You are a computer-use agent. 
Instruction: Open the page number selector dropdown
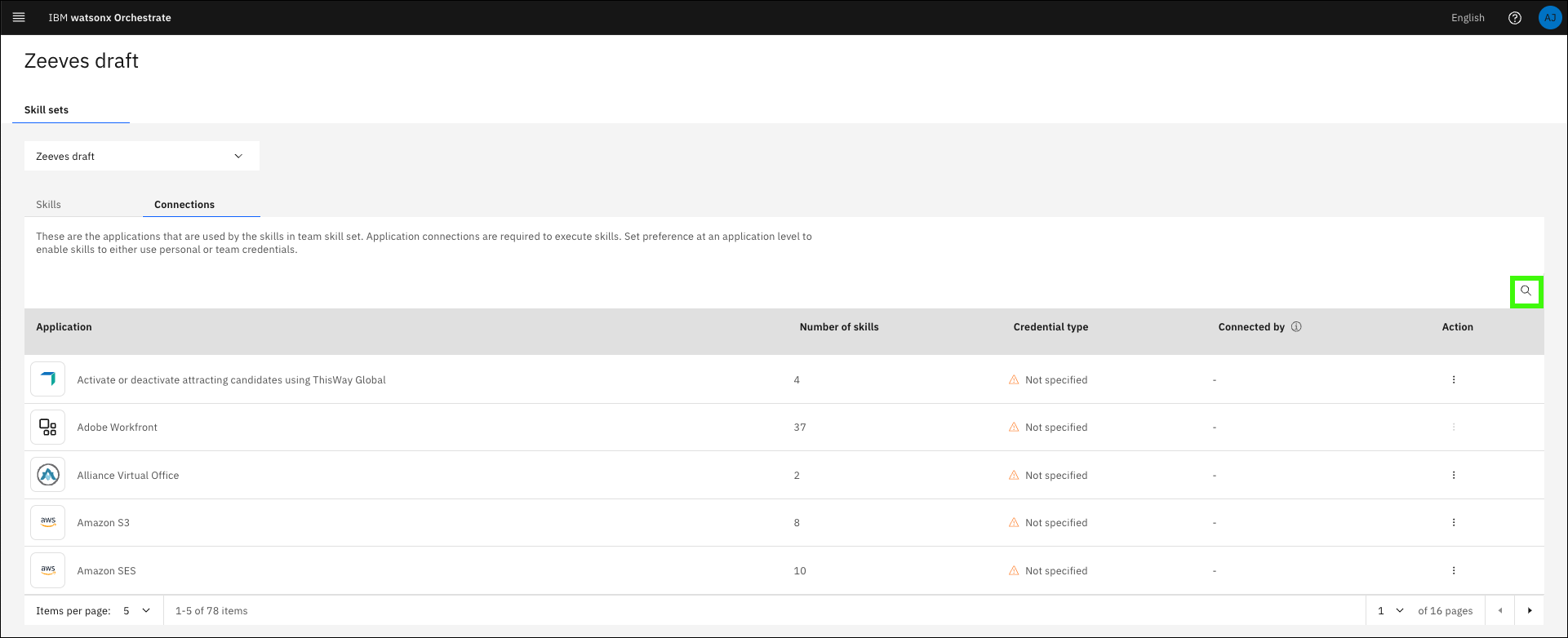1390,611
